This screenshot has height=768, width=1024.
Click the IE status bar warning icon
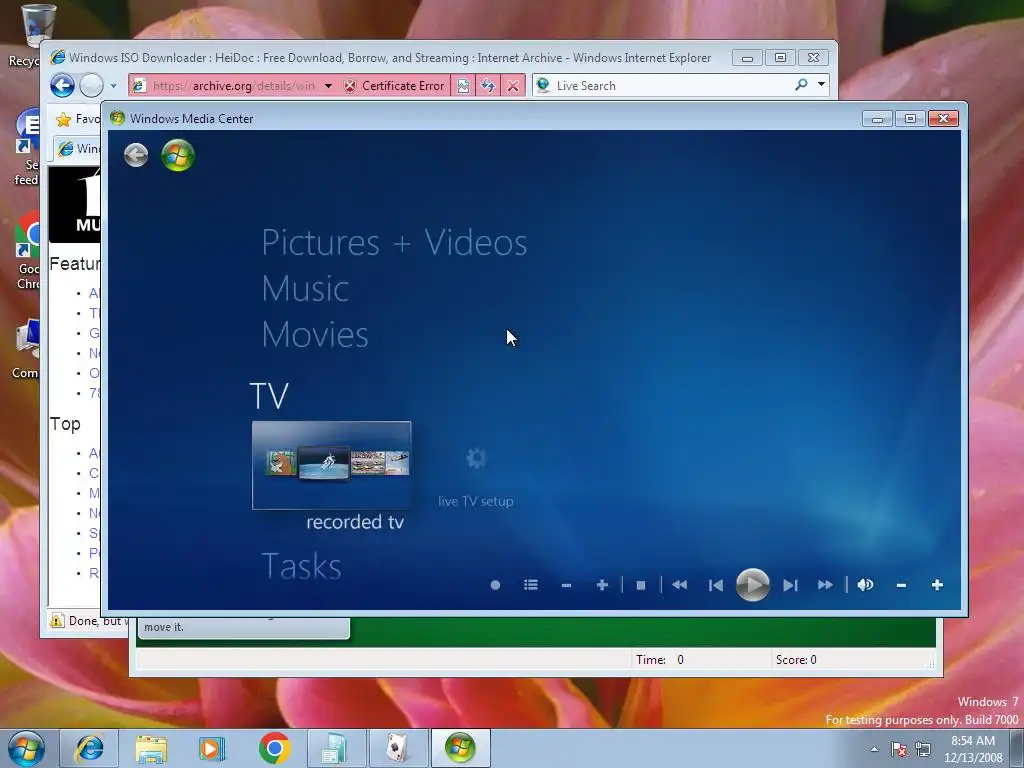(57, 620)
